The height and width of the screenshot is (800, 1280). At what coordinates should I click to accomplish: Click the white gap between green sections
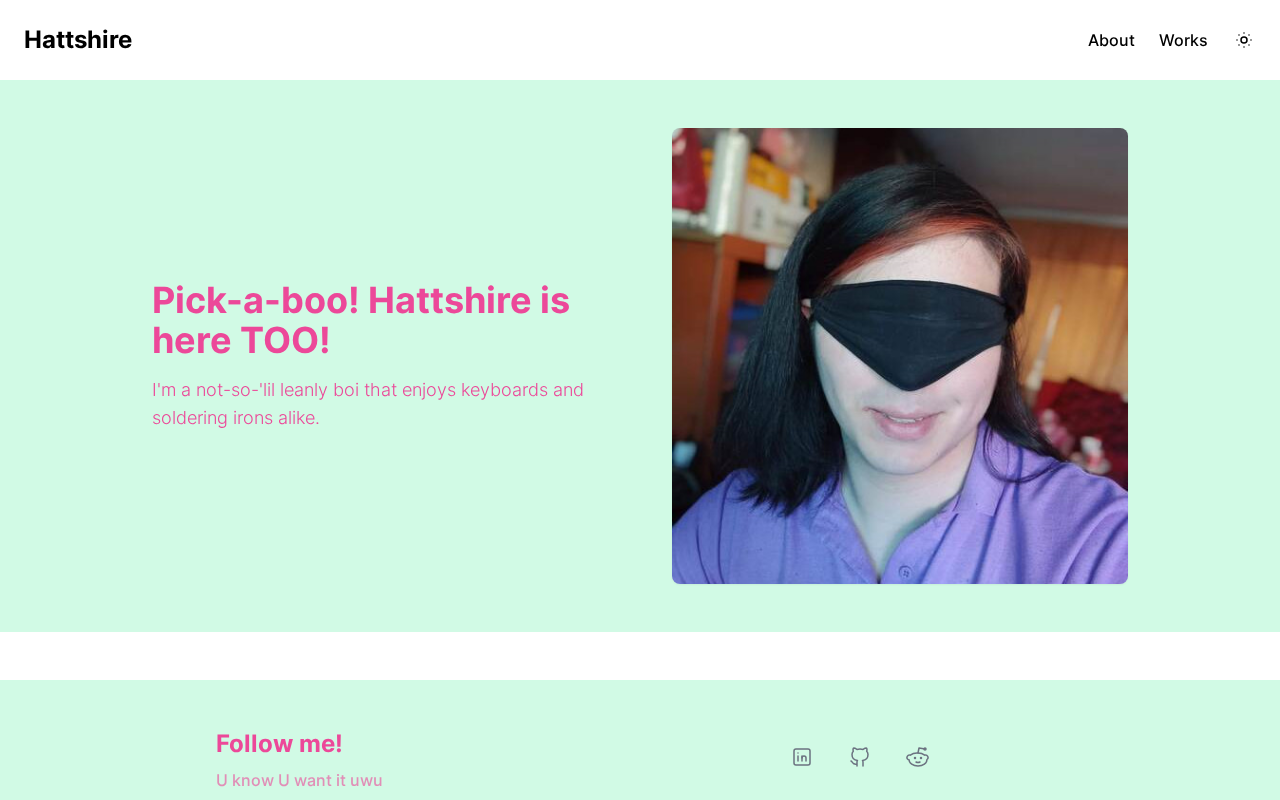pos(640,656)
